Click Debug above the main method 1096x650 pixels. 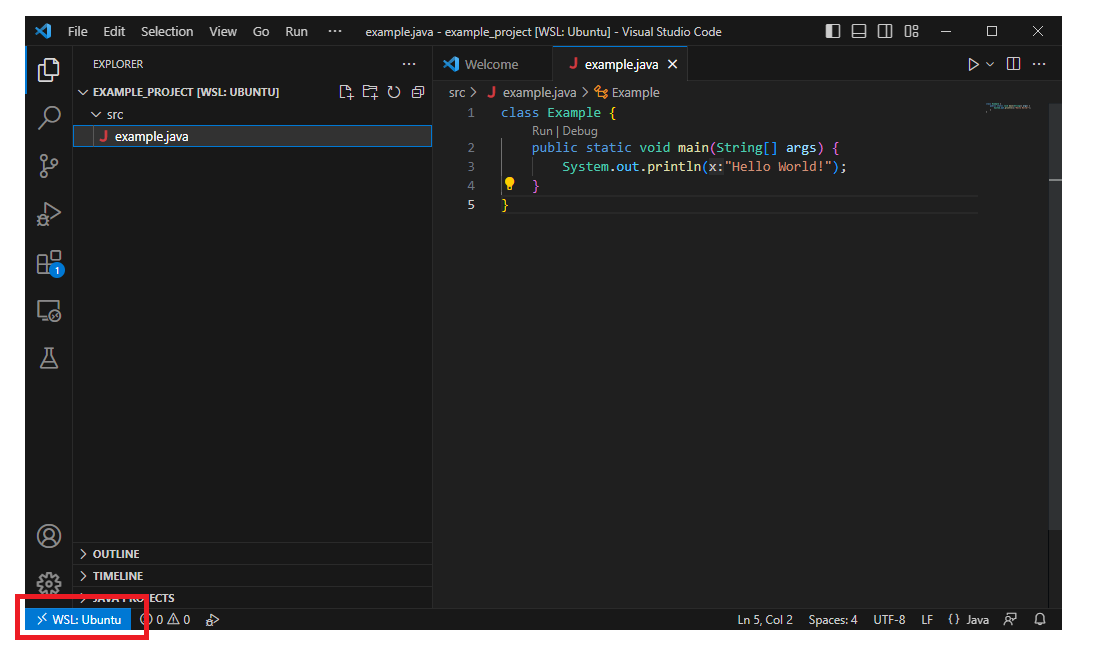(579, 130)
